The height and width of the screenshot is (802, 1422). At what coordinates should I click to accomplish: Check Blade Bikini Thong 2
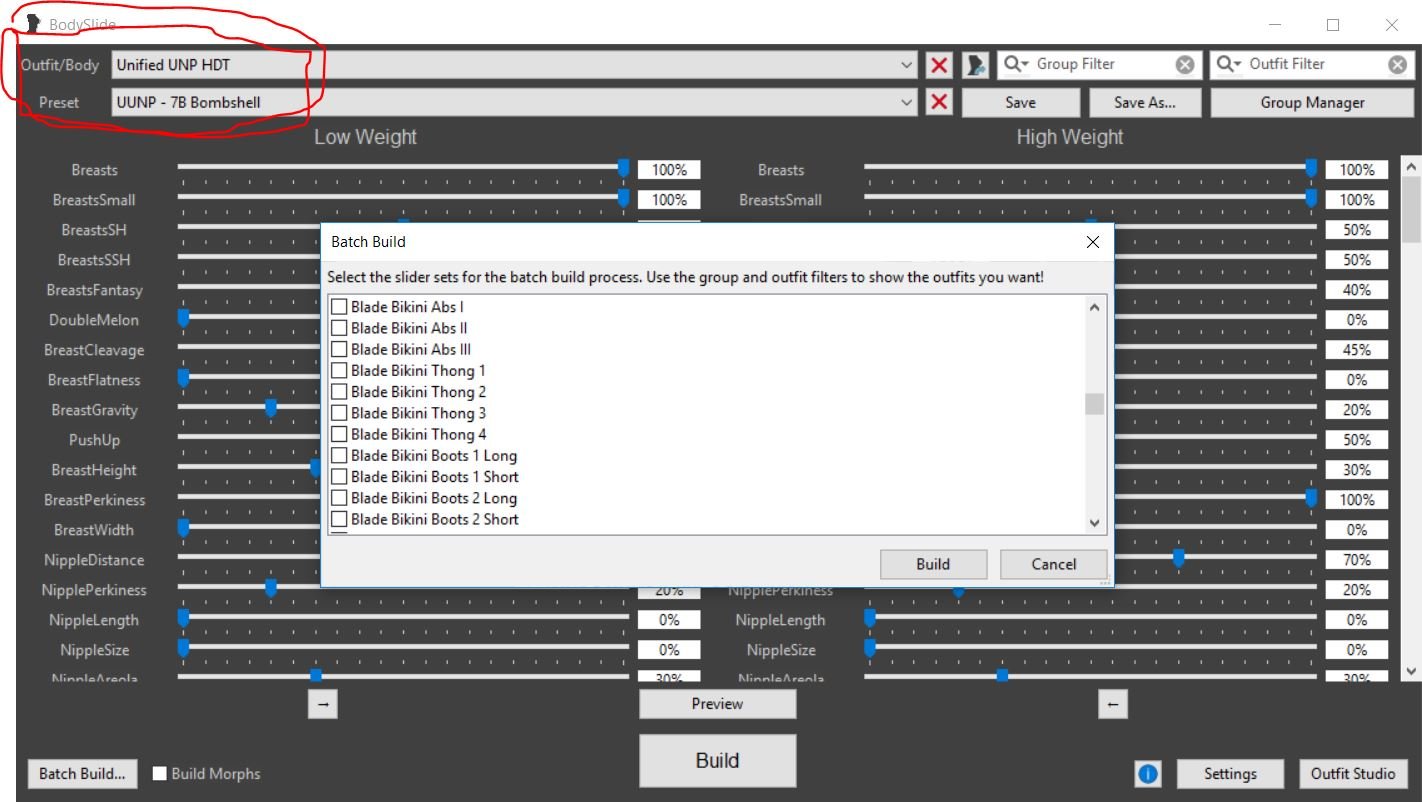point(339,392)
